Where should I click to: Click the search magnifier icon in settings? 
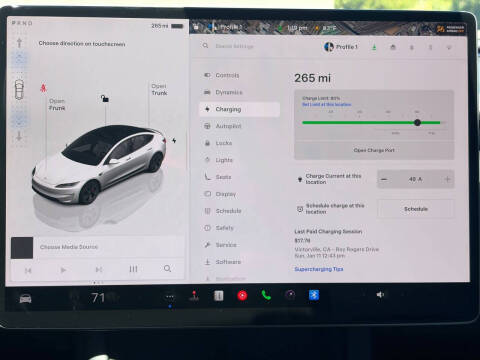tap(205, 46)
